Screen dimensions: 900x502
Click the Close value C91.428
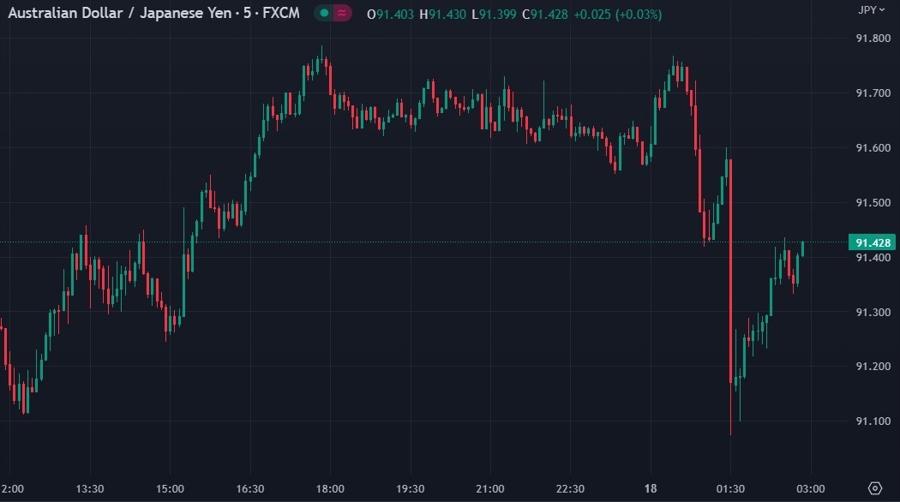(x=545, y=14)
